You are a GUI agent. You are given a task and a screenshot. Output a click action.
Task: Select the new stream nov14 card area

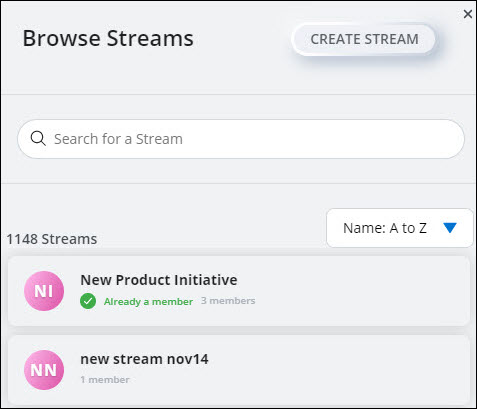pos(239,370)
